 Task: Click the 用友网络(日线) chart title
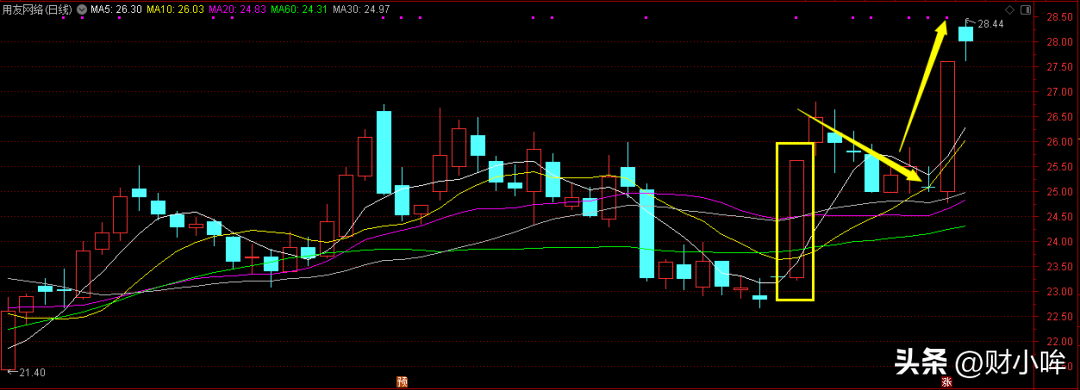[38, 10]
